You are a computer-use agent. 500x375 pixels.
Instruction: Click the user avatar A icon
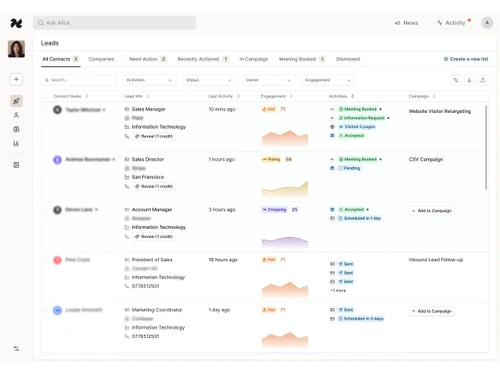[x=487, y=23]
